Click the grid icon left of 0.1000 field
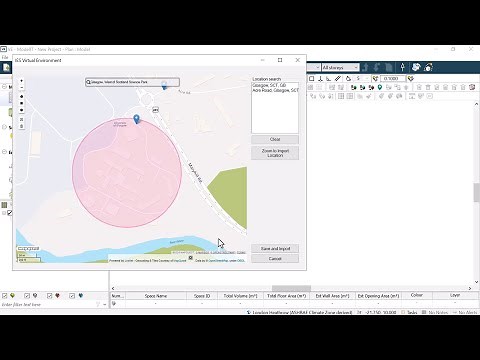 [x=376, y=79]
